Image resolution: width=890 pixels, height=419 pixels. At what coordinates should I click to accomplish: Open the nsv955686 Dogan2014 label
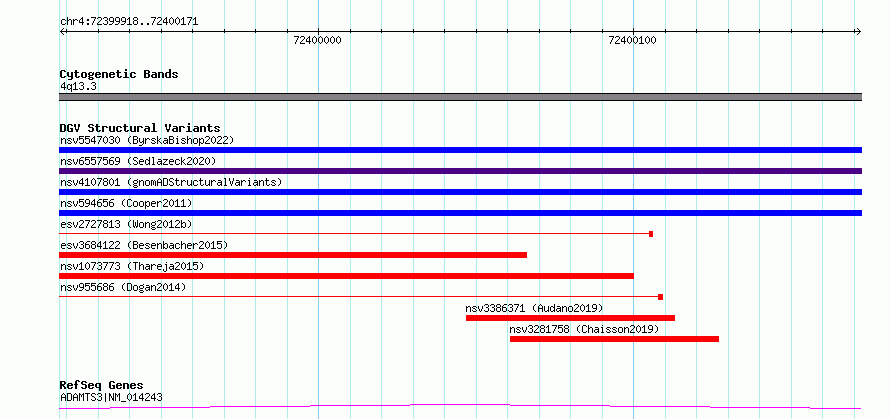point(123,287)
